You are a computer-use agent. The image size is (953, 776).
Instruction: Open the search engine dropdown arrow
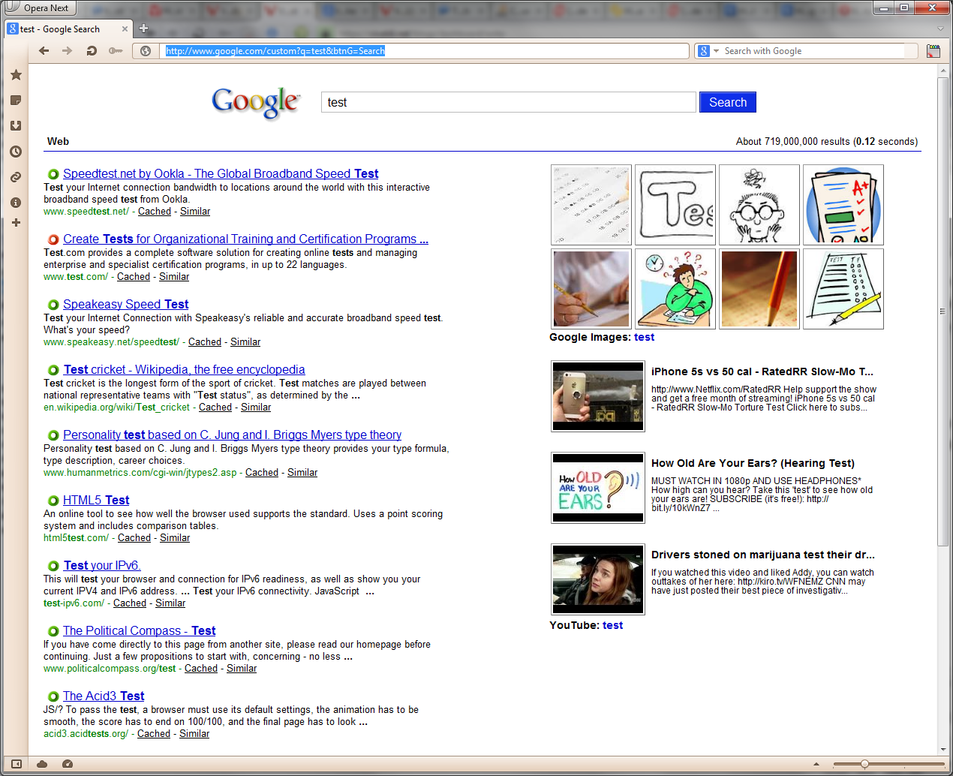pos(716,51)
